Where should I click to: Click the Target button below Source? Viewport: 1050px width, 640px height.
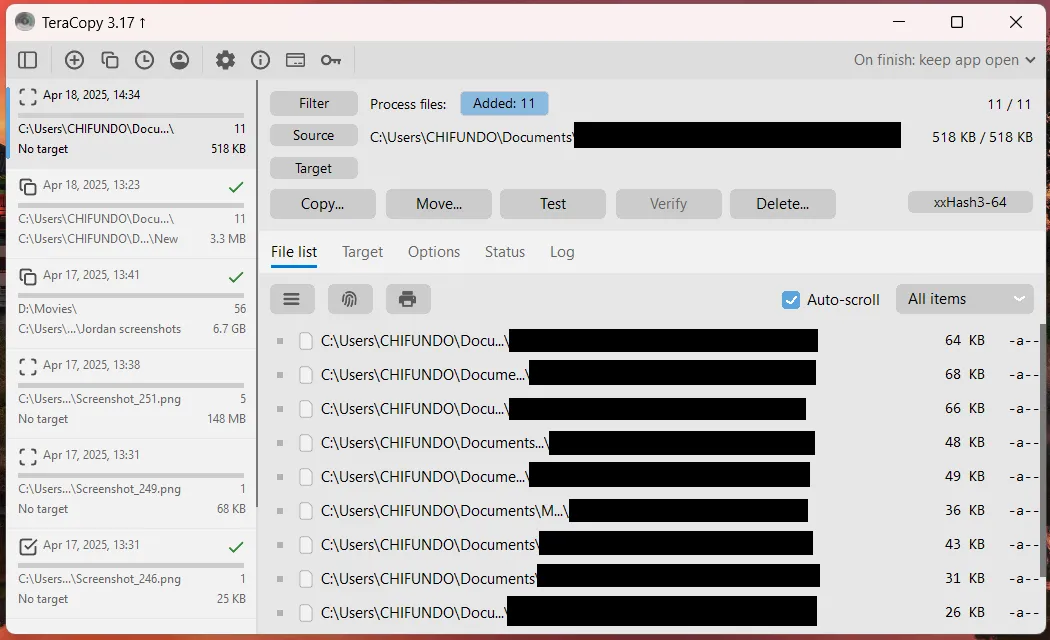click(313, 168)
